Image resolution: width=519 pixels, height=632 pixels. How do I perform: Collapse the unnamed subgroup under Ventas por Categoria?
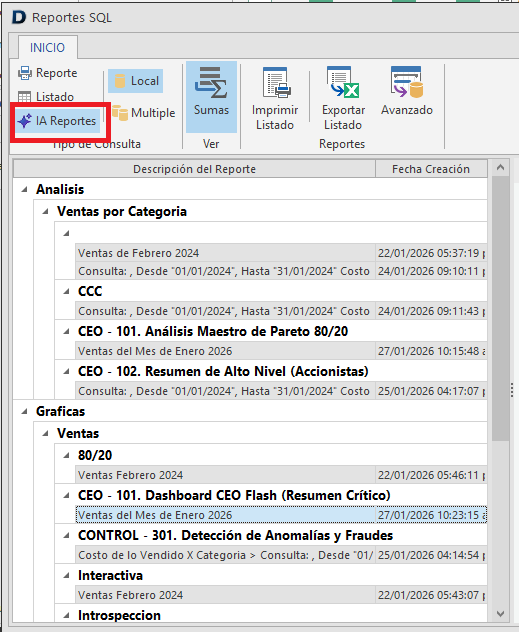click(67, 233)
